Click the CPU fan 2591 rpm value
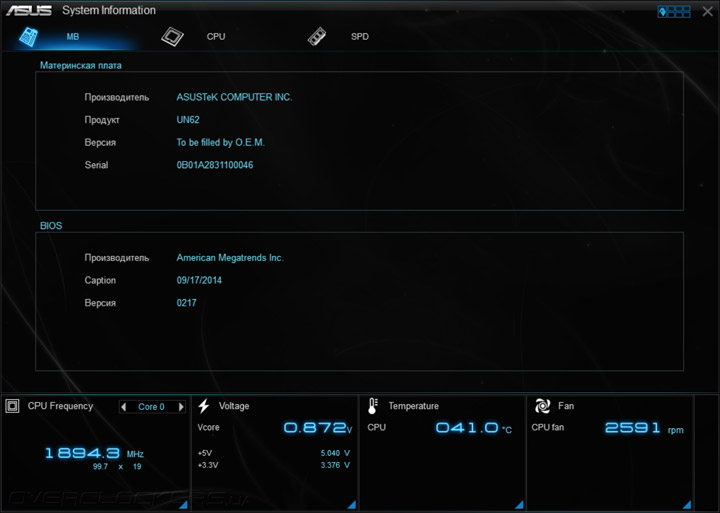720x513 pixels. pos(644,428)
